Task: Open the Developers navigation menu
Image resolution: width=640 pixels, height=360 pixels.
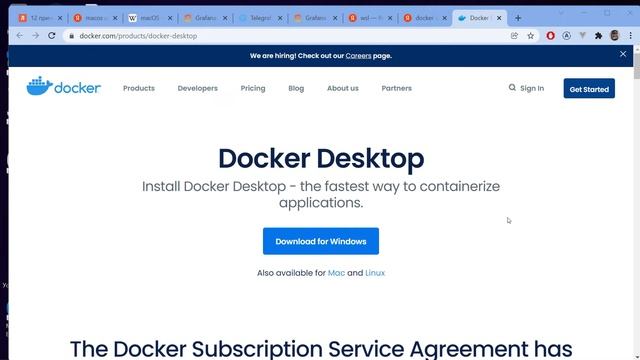Action: [x=198, y=88]
